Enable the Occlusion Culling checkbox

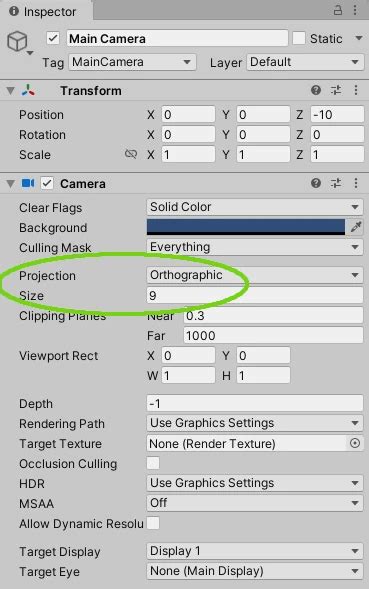pyautogui.click(x=153, y=463)
